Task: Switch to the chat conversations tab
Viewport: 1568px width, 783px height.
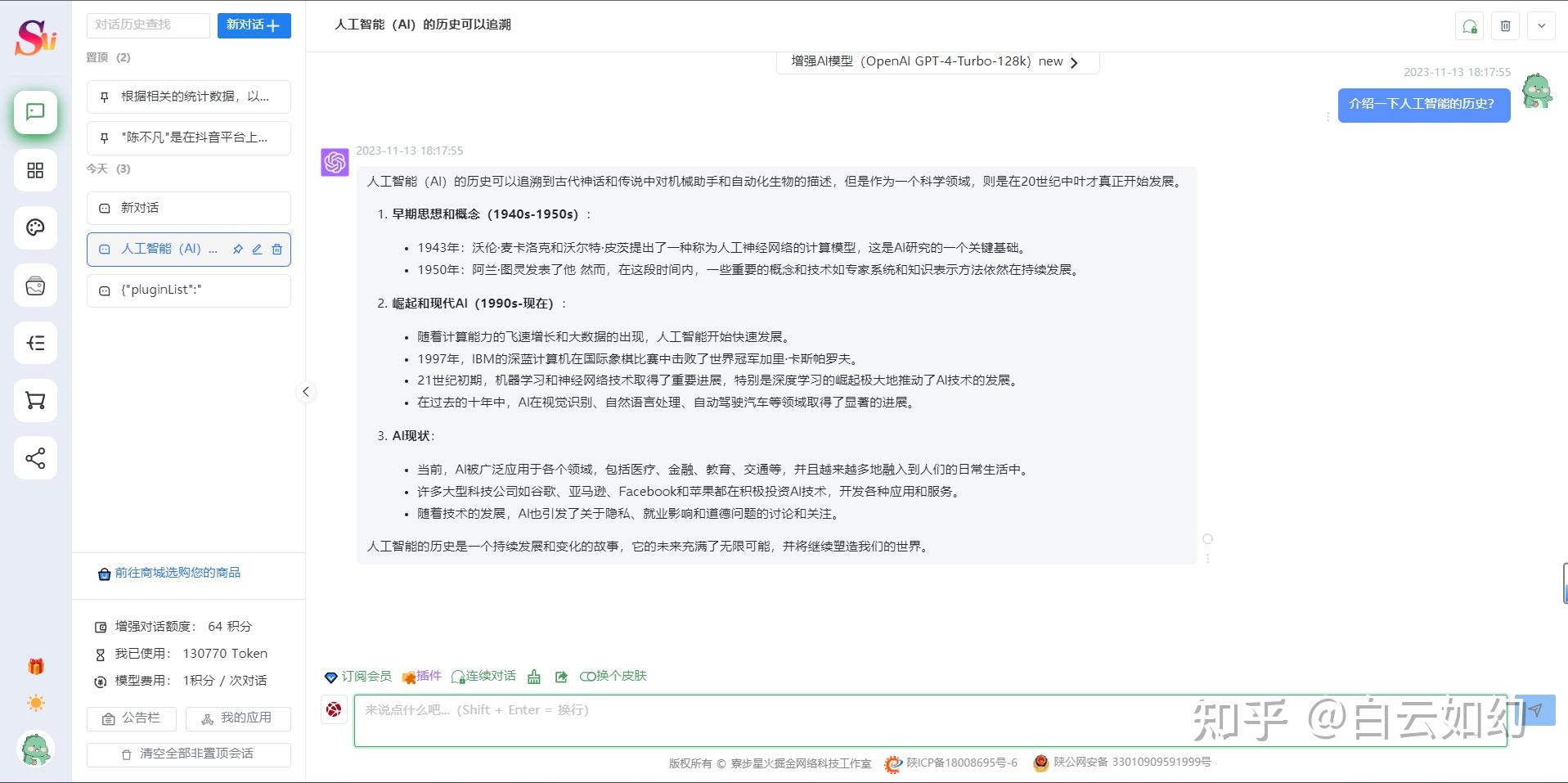Action: (x=35, y=114)
